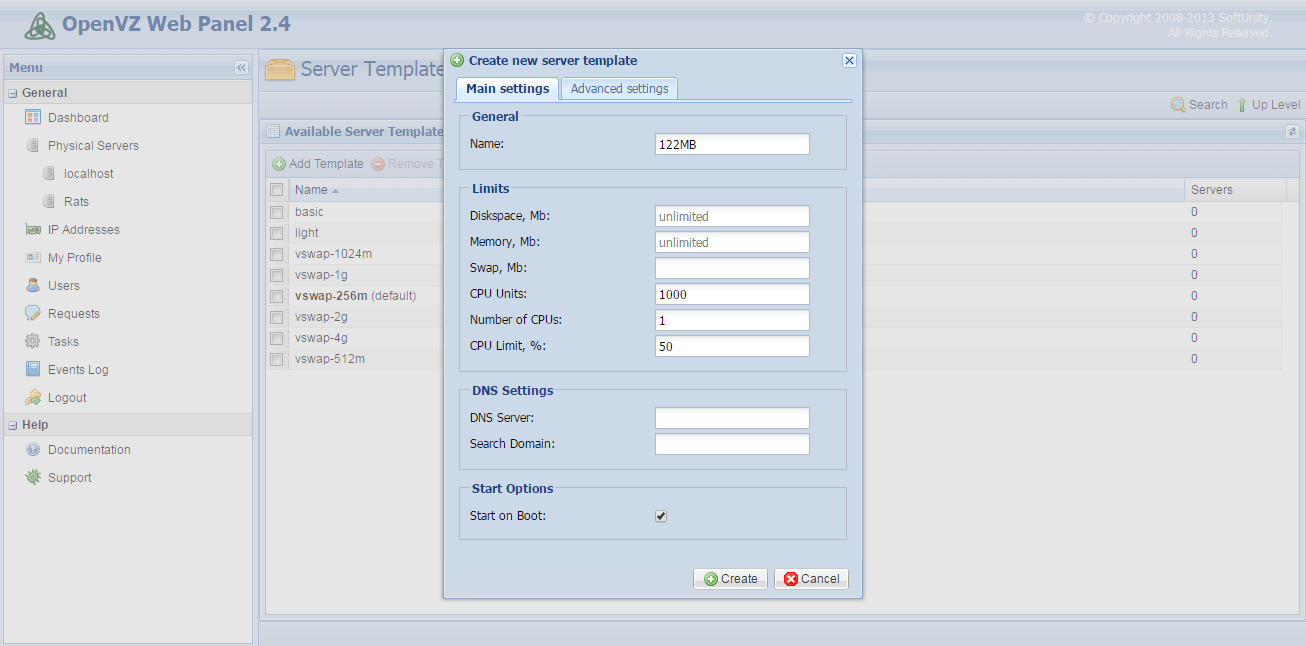Uncheck the Start on Boot checkbox

(x=661, y=516)
